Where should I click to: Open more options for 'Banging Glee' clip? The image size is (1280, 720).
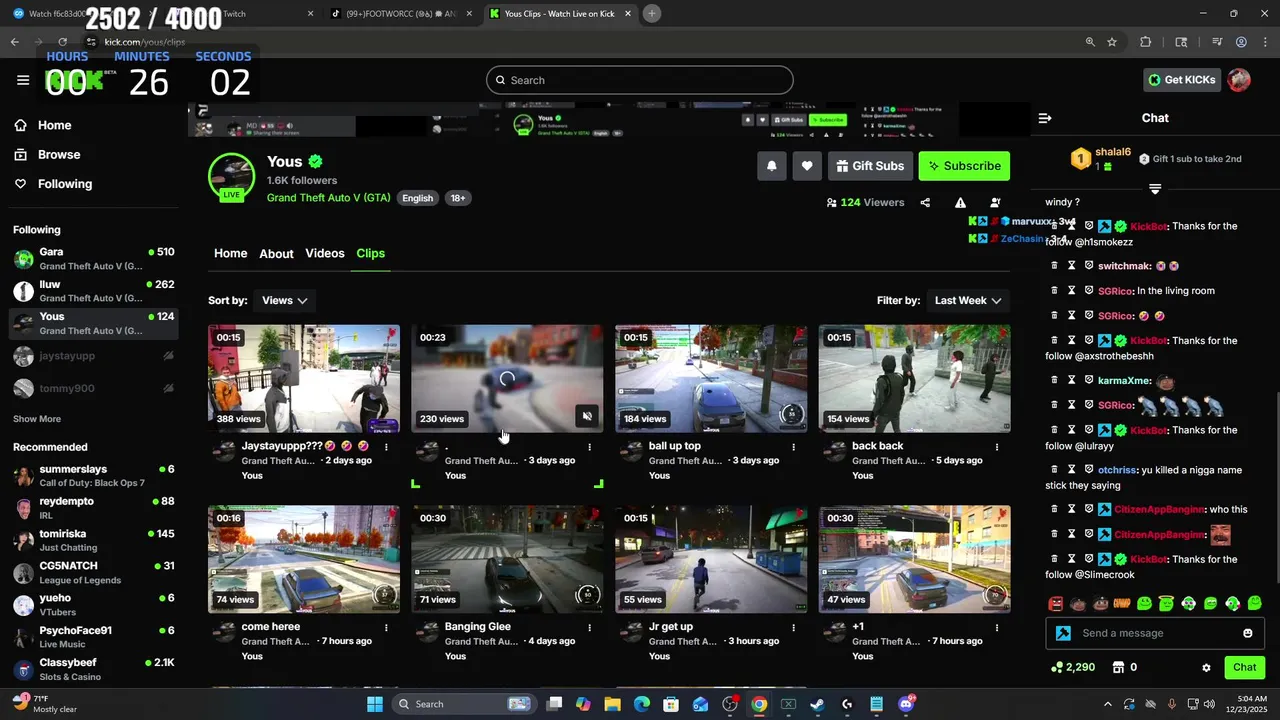(589, 628)
